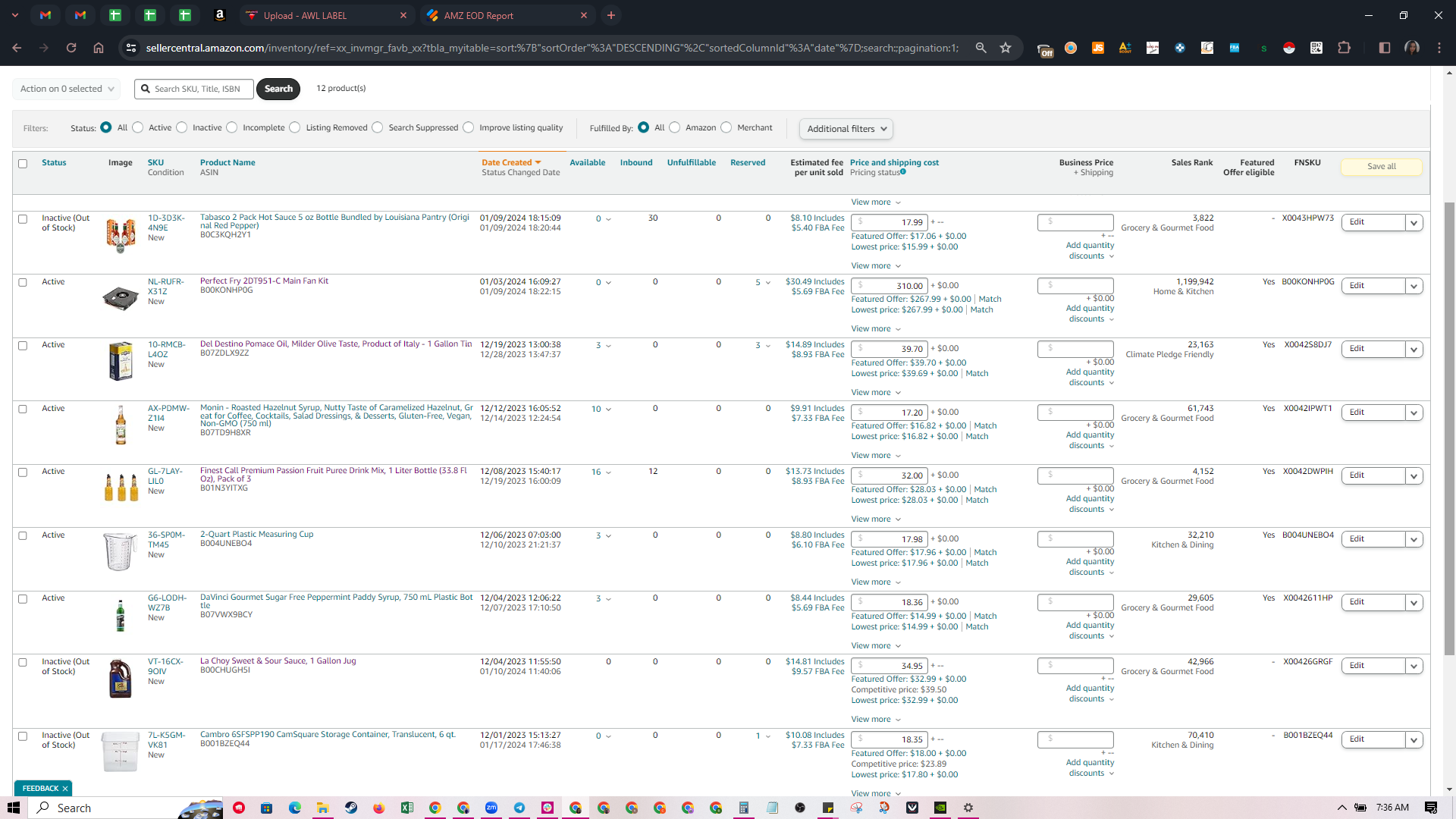Reload the Seller Central page

tap(71, 48)
